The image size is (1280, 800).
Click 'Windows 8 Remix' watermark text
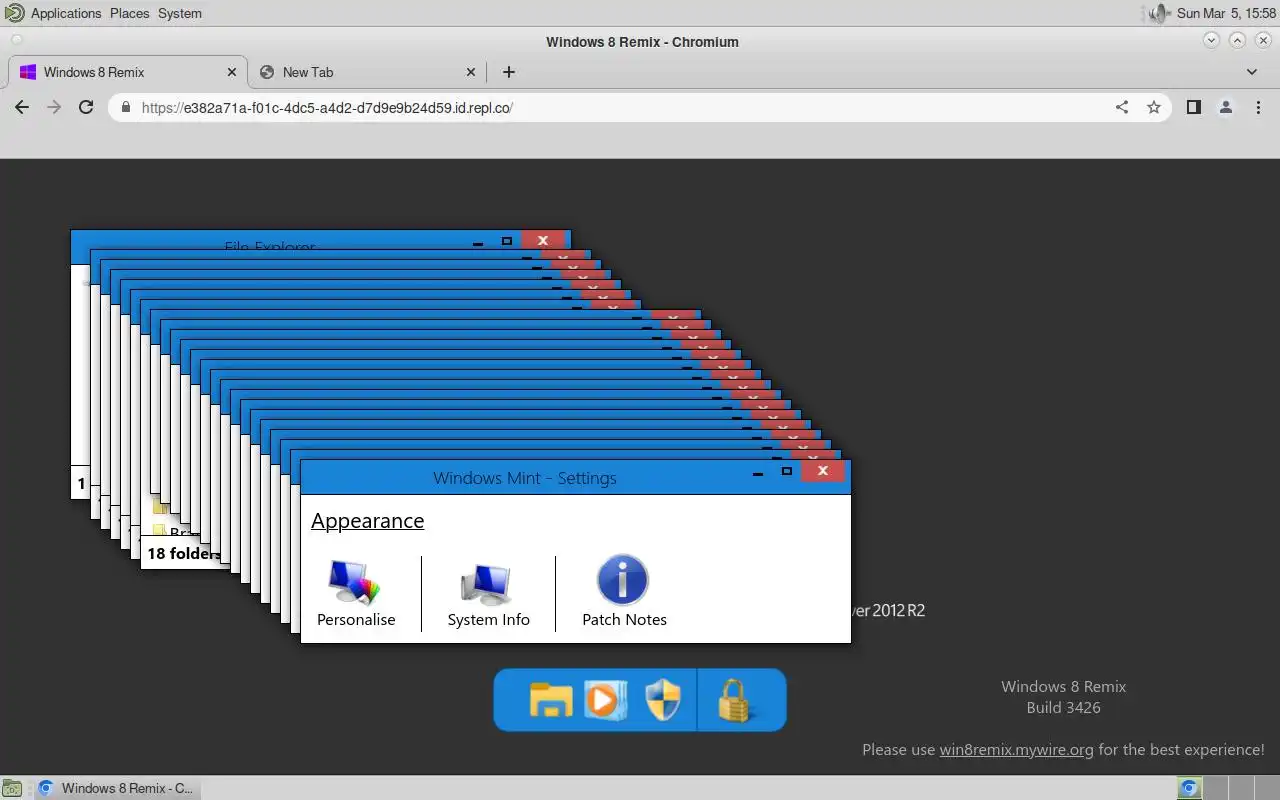1063,686
